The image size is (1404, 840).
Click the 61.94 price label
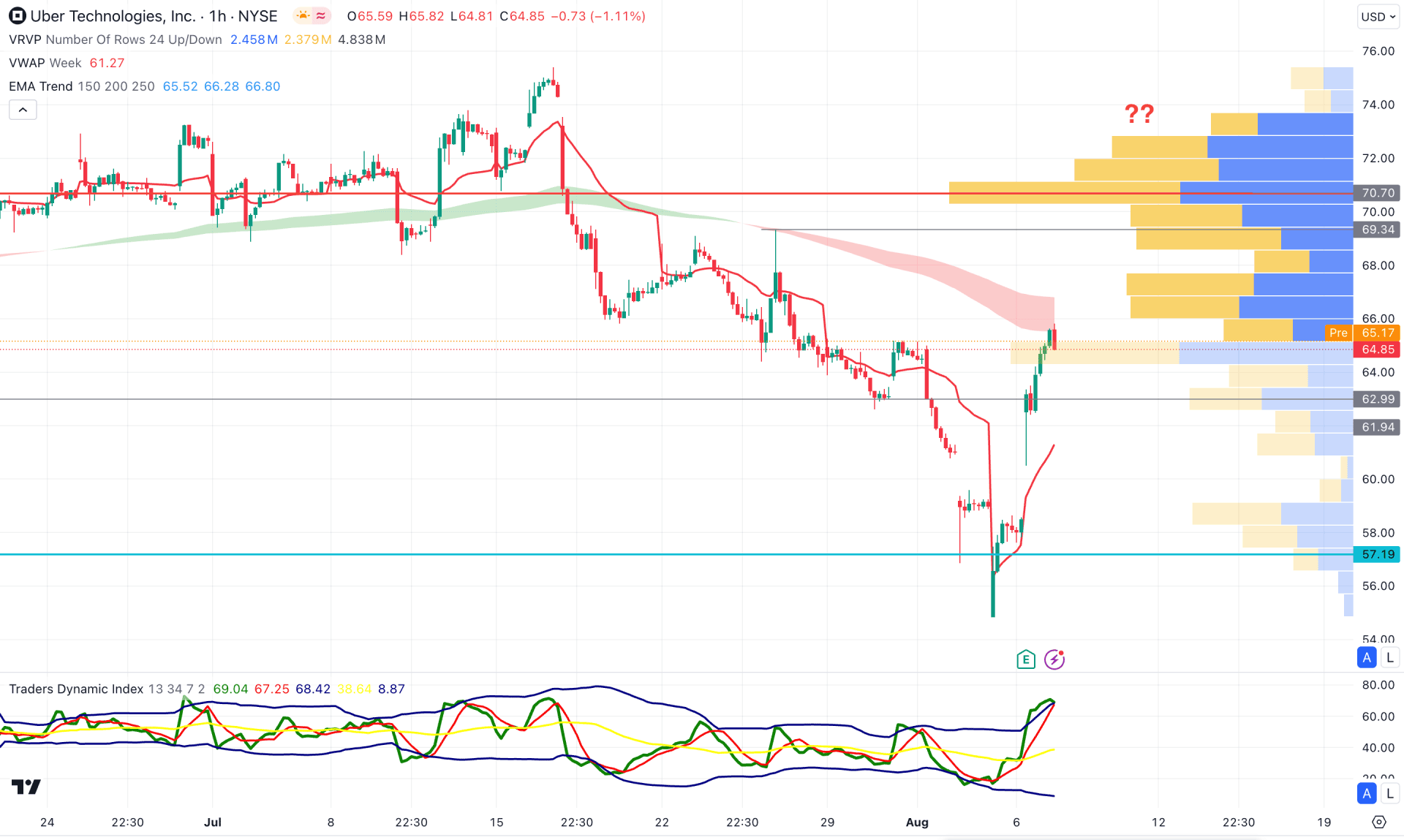(1378, 427)
